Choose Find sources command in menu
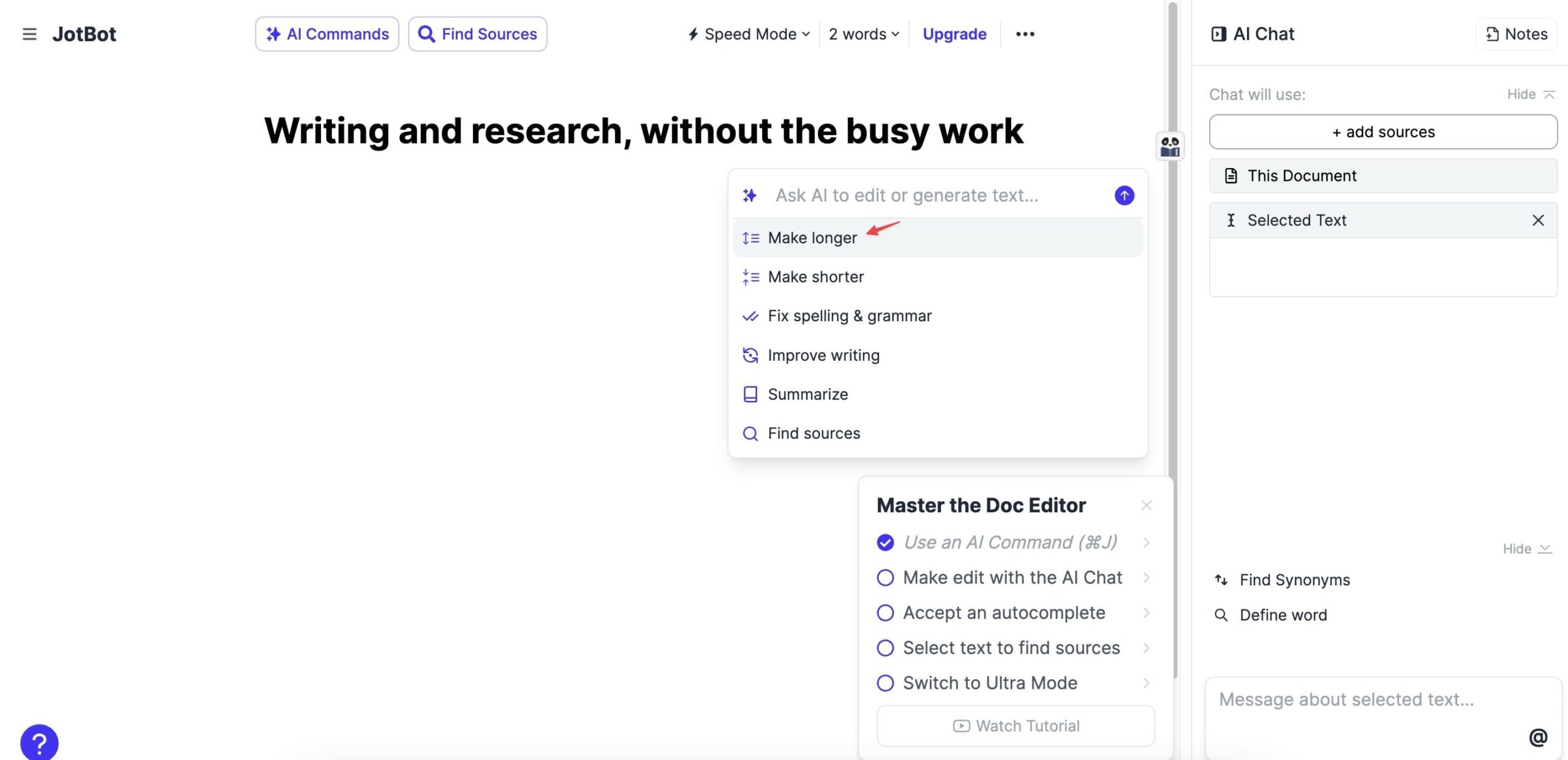Screen dimensions: 1568x760 pyautogui.click(x=938, y=433)
